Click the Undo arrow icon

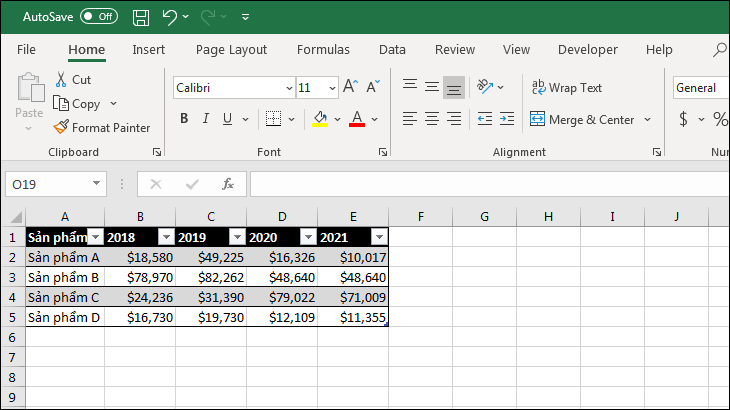170,17
